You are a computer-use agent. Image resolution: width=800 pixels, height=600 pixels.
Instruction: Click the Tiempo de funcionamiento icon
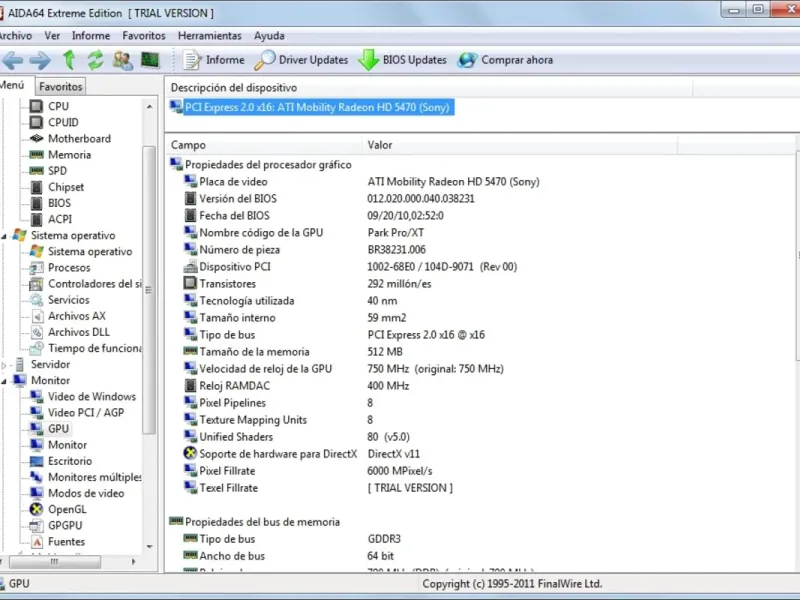tap(36, 348)
